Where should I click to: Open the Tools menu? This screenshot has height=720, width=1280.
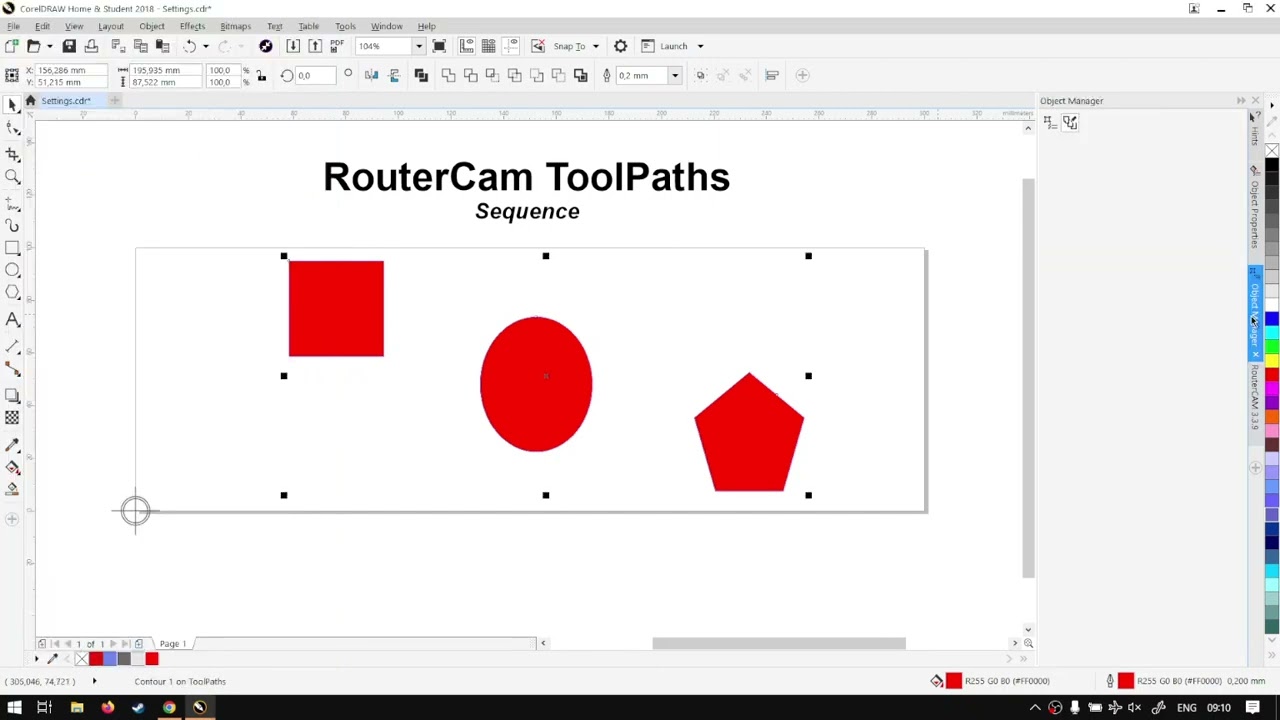pos(345,26)
